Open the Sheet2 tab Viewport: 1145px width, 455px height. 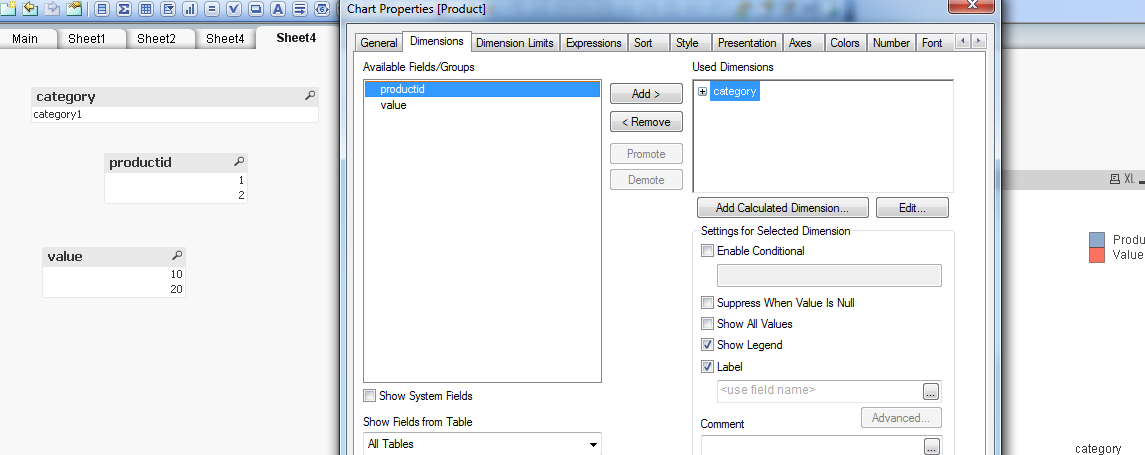pyautogui.click(x=156, y=39)
